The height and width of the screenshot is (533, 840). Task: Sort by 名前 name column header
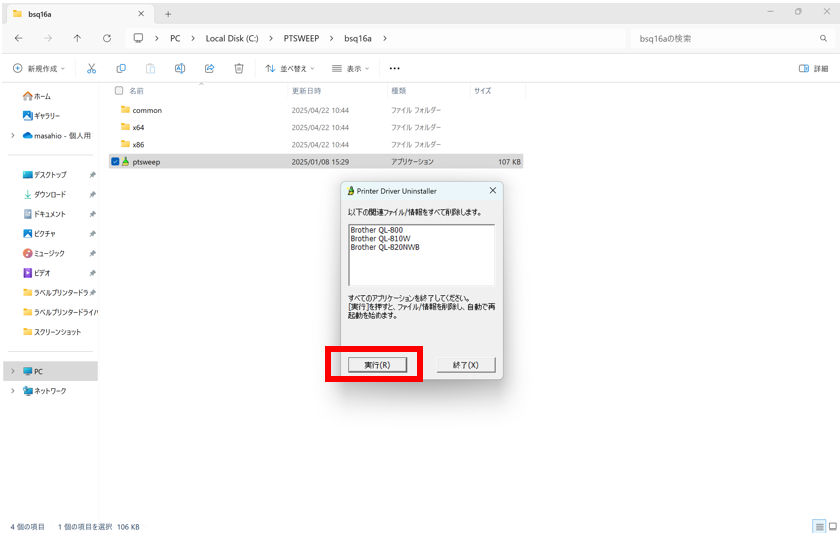(137, 91)
